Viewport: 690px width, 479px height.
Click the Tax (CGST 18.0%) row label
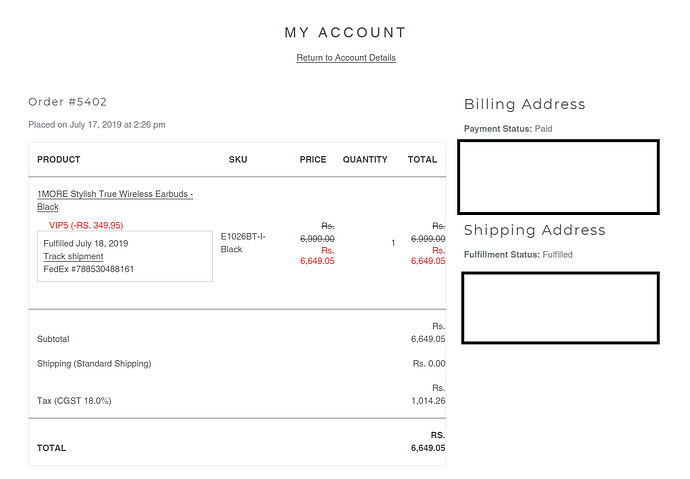pyautogui.click(x=74, y=400)
